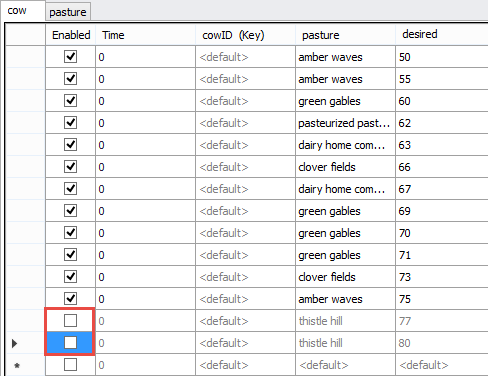Viewport: 488px width, 376px height.
Task: Click thistle hill cell in desired 80 row
Action: pos(345,343)
